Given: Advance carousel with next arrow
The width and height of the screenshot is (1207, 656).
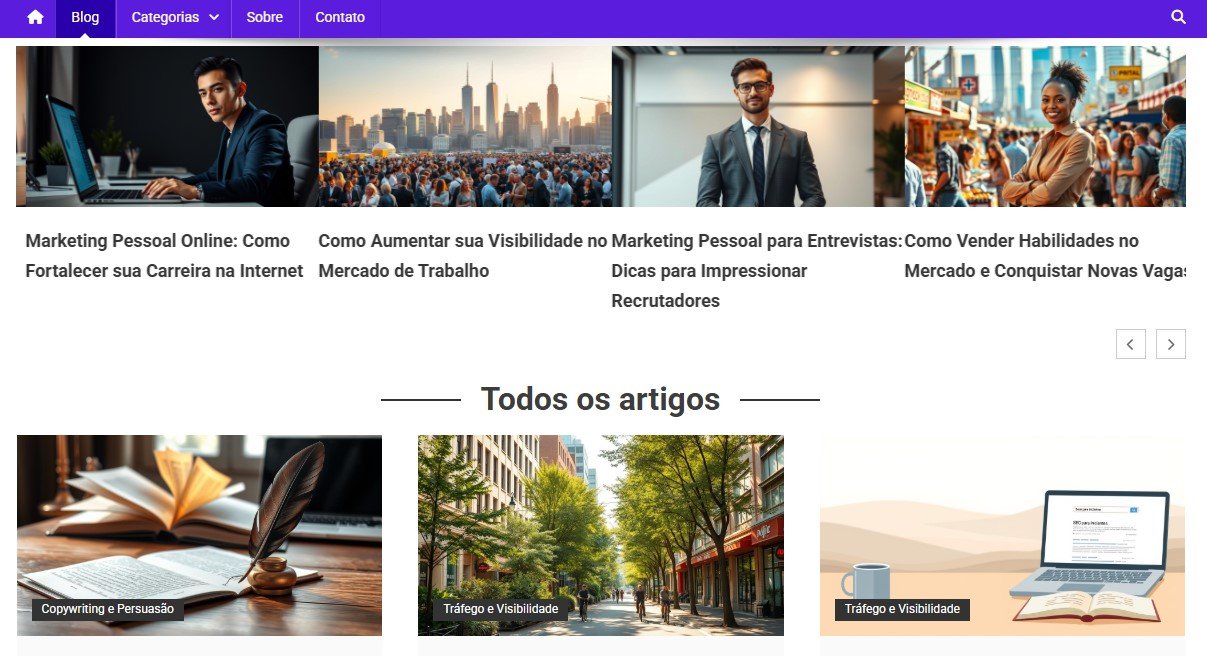Looking at the screenshot, I should coord(1171,344).
